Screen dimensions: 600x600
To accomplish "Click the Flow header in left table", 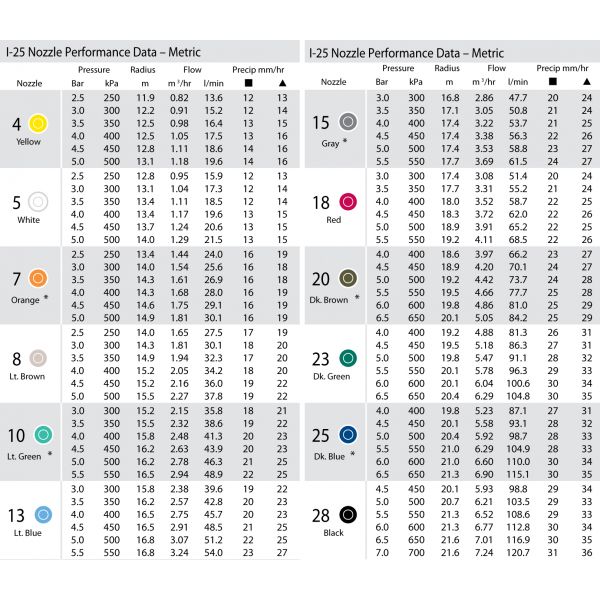I will (x=192, y=70).
